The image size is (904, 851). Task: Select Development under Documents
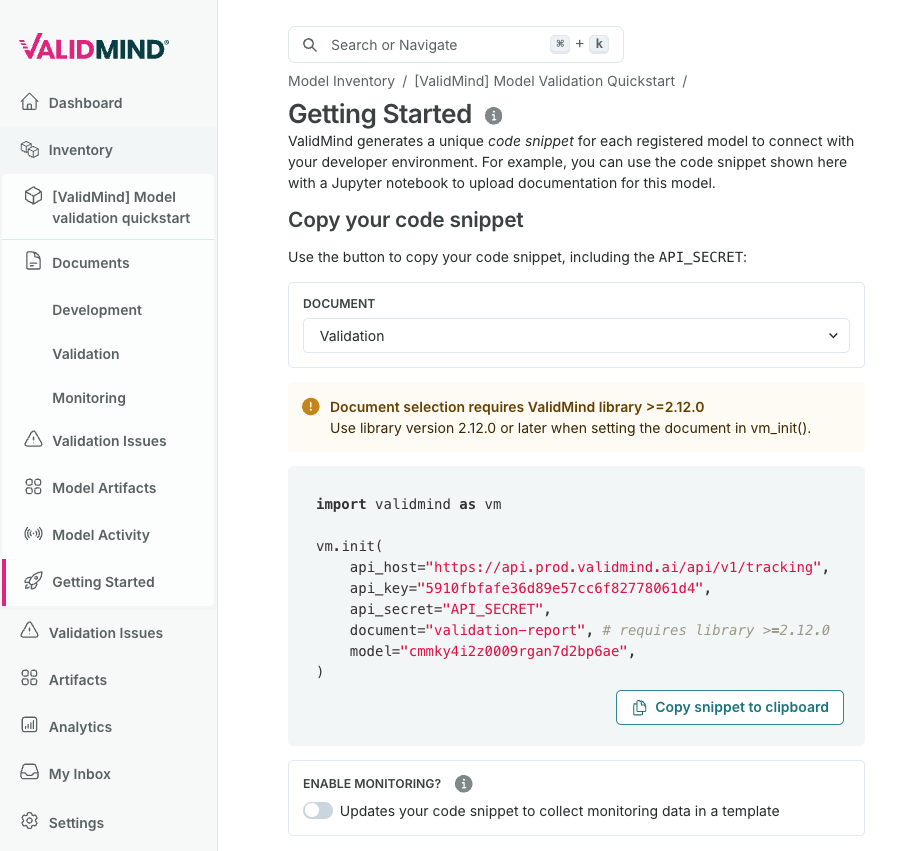pyautogui.click(x=97, y=310)
